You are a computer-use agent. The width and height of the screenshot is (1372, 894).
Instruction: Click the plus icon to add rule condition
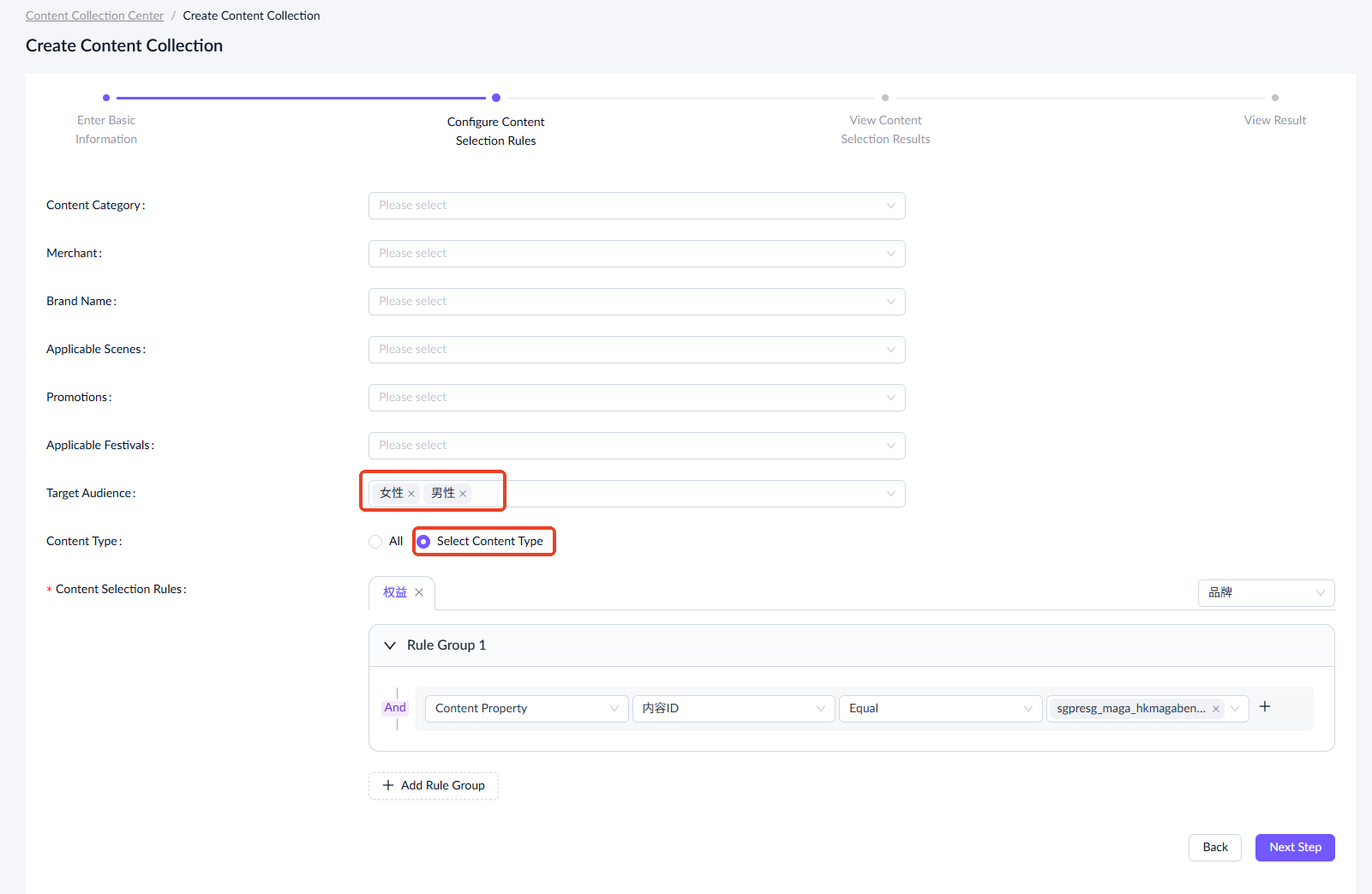click(1265, 707)
